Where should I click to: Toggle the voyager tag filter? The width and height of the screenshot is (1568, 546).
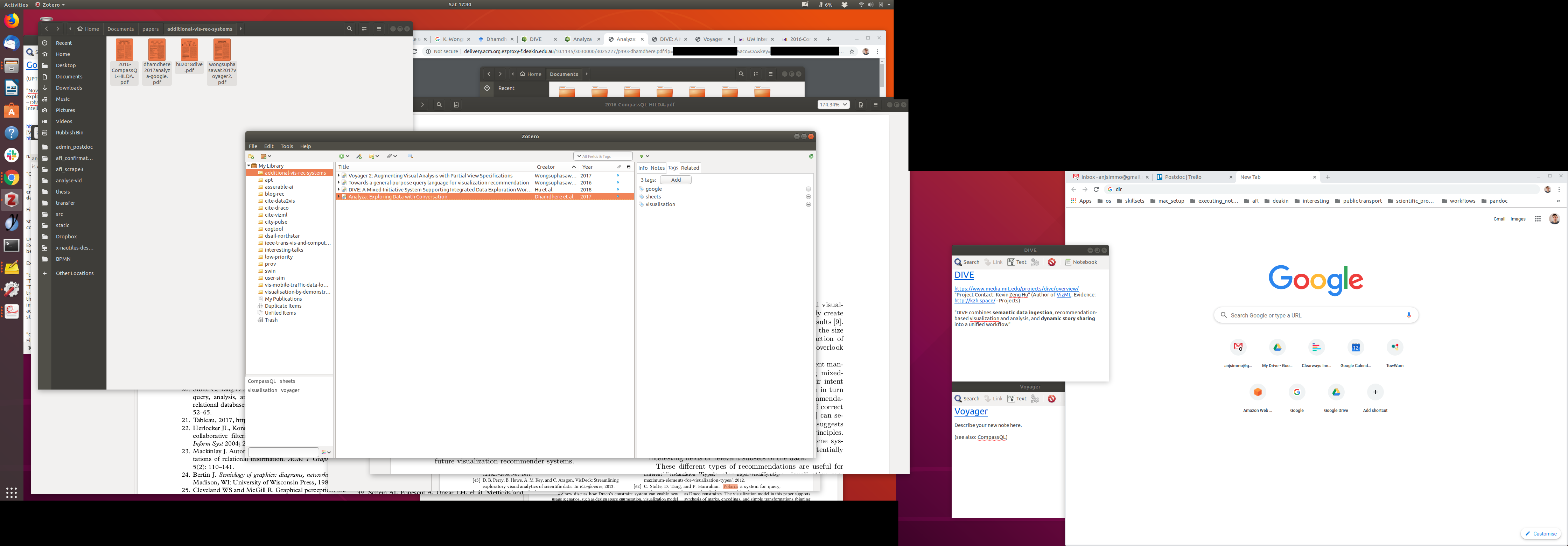click(x=290, y=390)
